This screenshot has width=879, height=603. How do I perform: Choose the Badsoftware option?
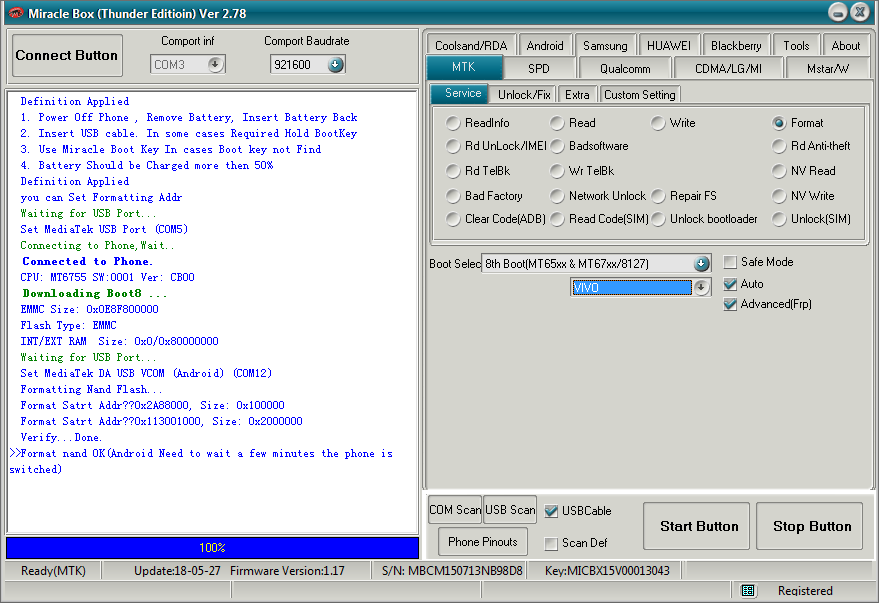(x=557, y=146)
